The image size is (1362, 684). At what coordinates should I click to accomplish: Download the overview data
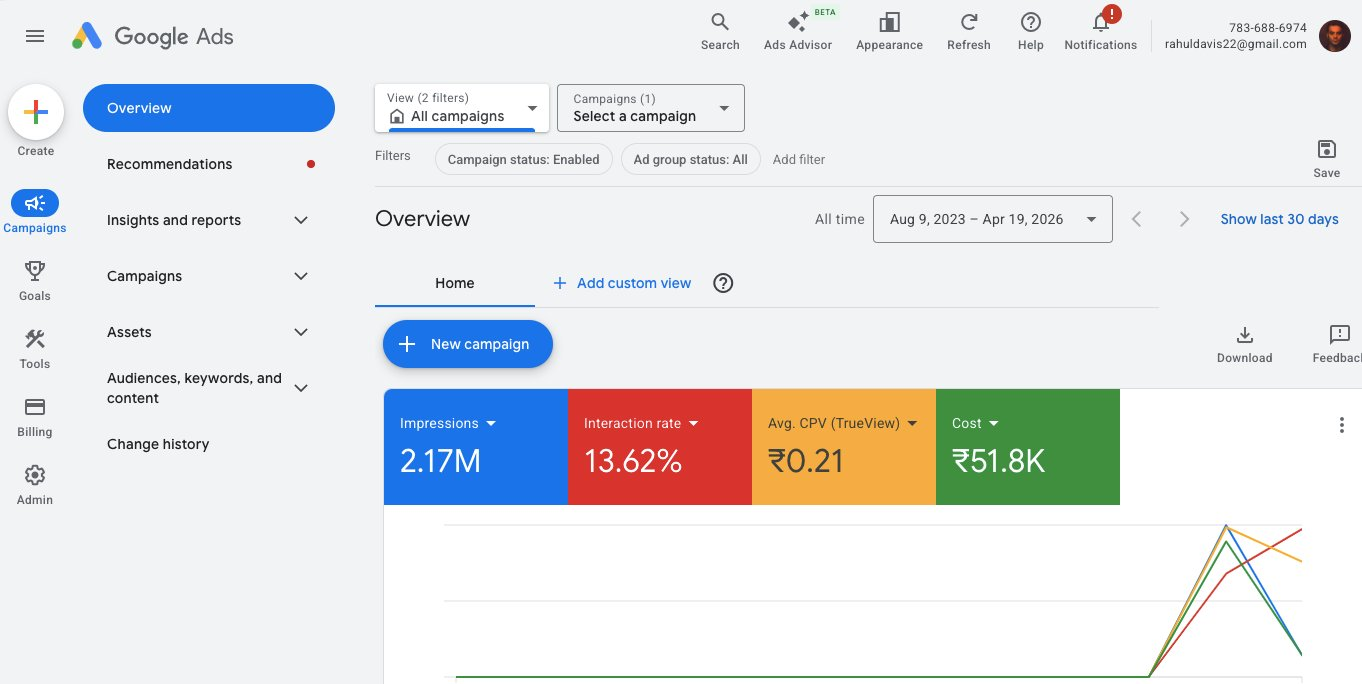coord(1244,343)
